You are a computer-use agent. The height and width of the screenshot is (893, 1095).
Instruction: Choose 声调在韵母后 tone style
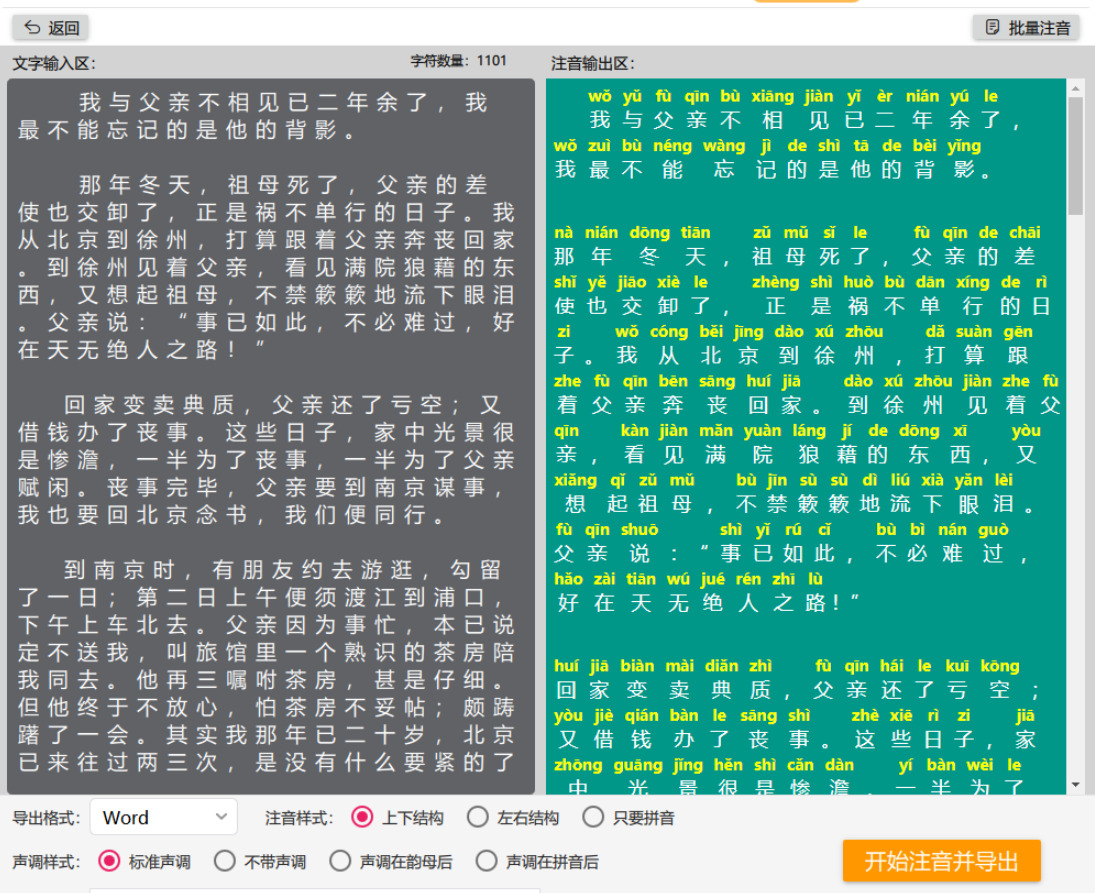tap(340, 861)
